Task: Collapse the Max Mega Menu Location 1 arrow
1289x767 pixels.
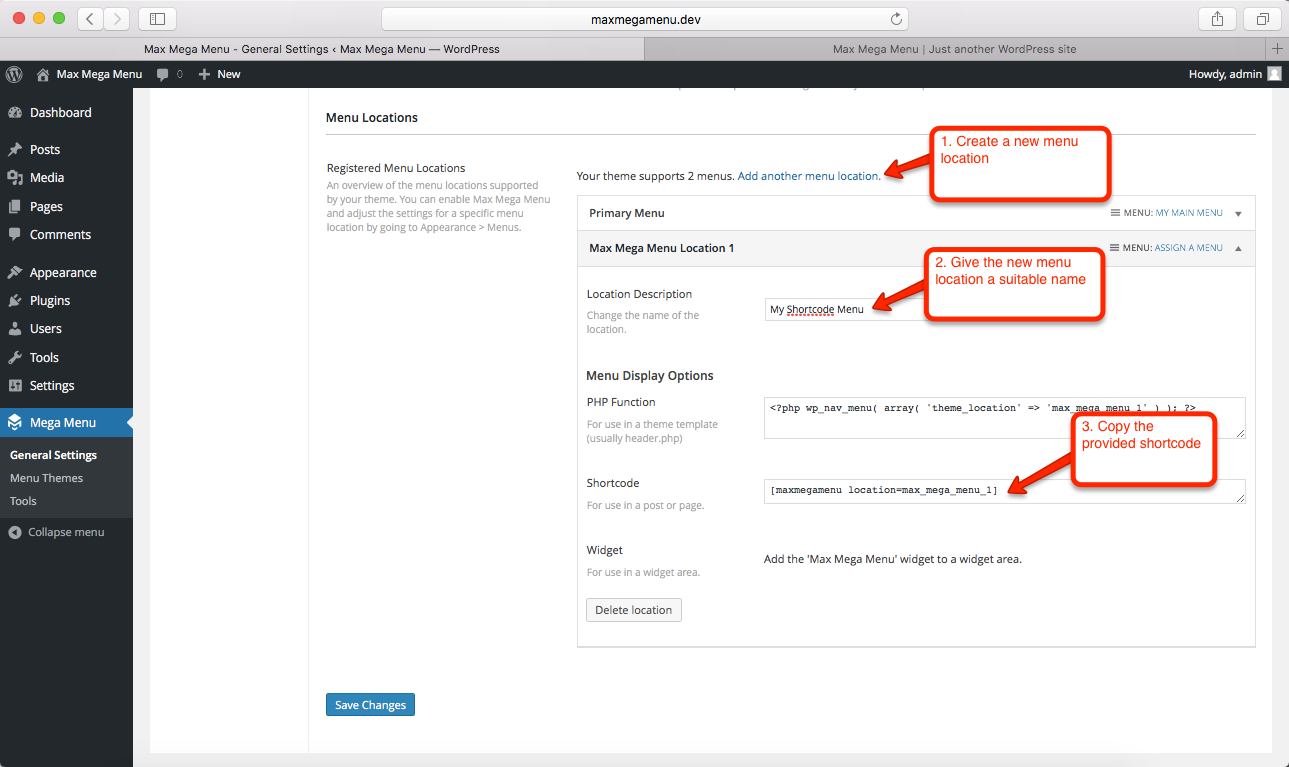Action: 1238,248
